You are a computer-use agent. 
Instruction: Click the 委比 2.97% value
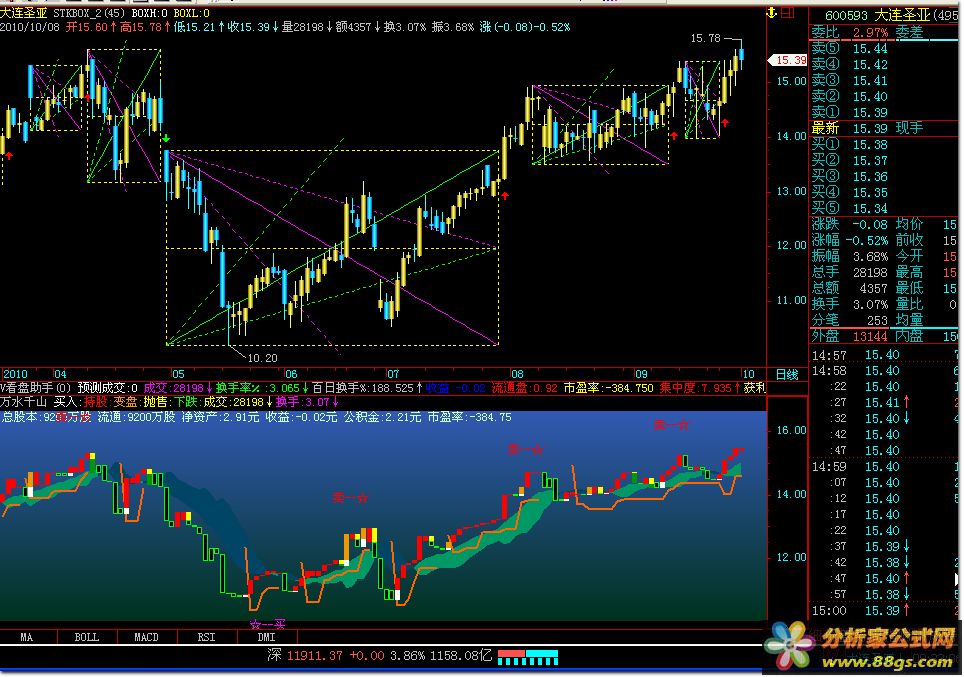[x=870, y=32]
